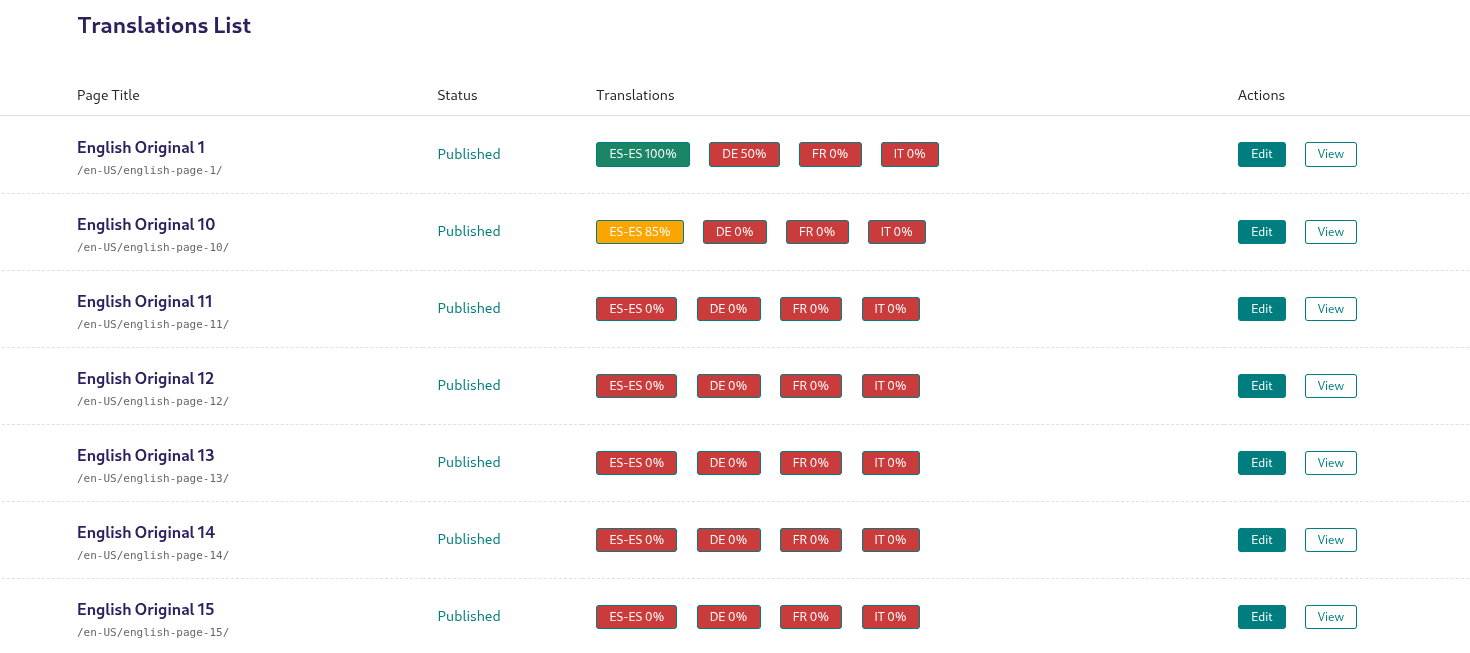Click the DE 0% badge for English Original 12

(728, 385)
